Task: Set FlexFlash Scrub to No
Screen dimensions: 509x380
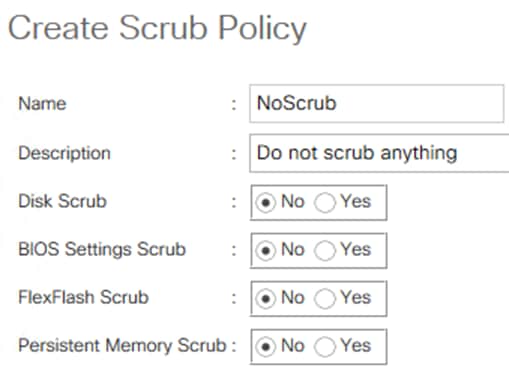Action: 266,298
